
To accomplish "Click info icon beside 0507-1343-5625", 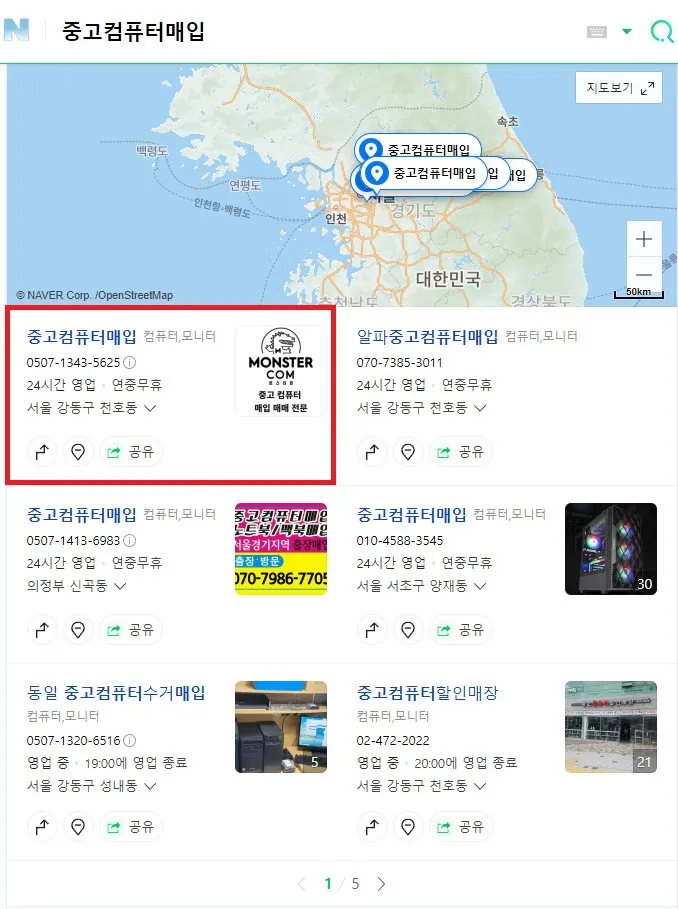I will 130,362.
